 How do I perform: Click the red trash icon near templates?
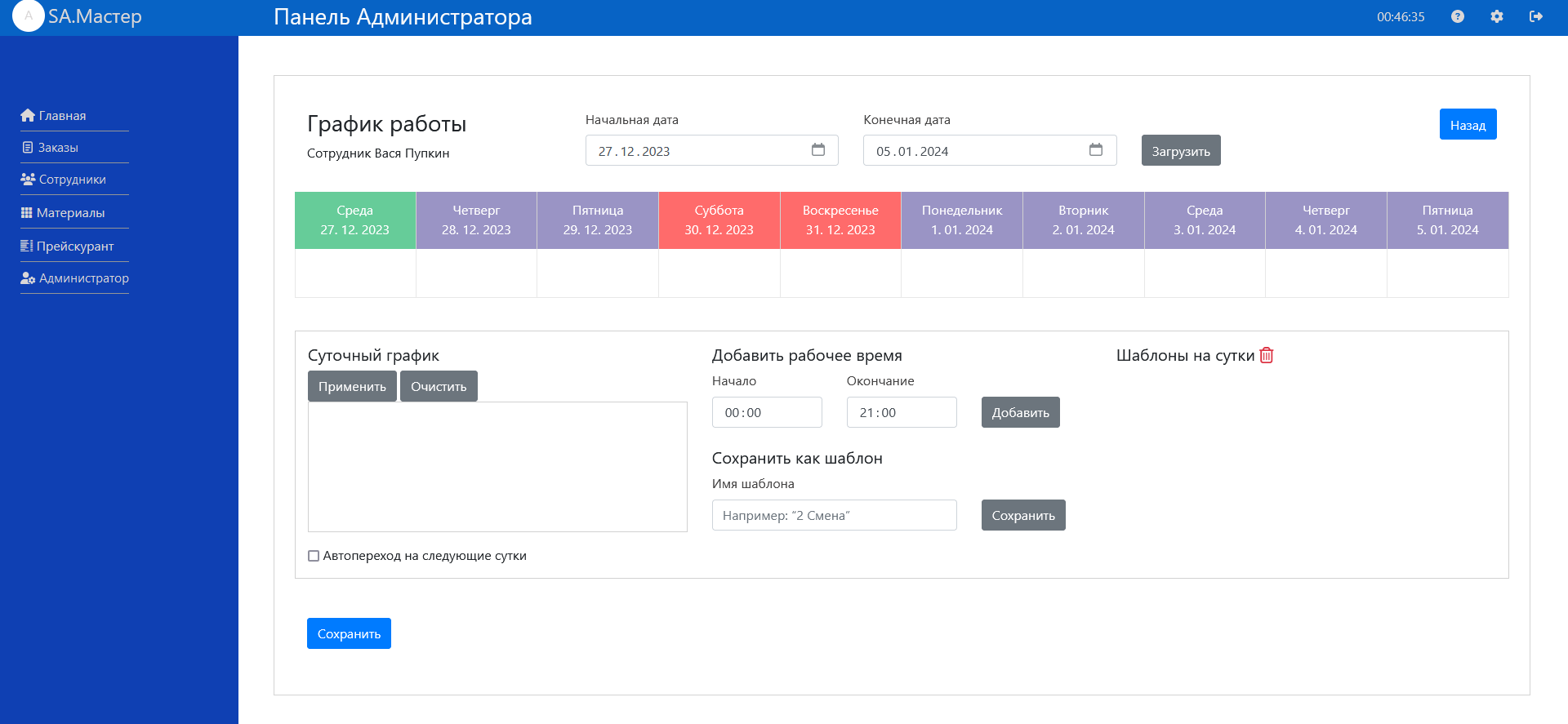[x=1267, y=355]
